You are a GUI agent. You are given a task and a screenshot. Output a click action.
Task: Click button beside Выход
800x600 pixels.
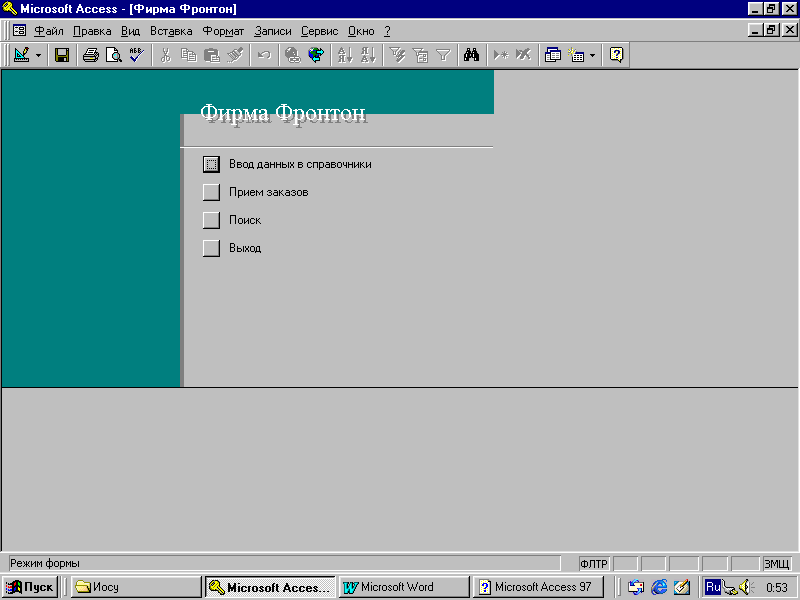211,248
